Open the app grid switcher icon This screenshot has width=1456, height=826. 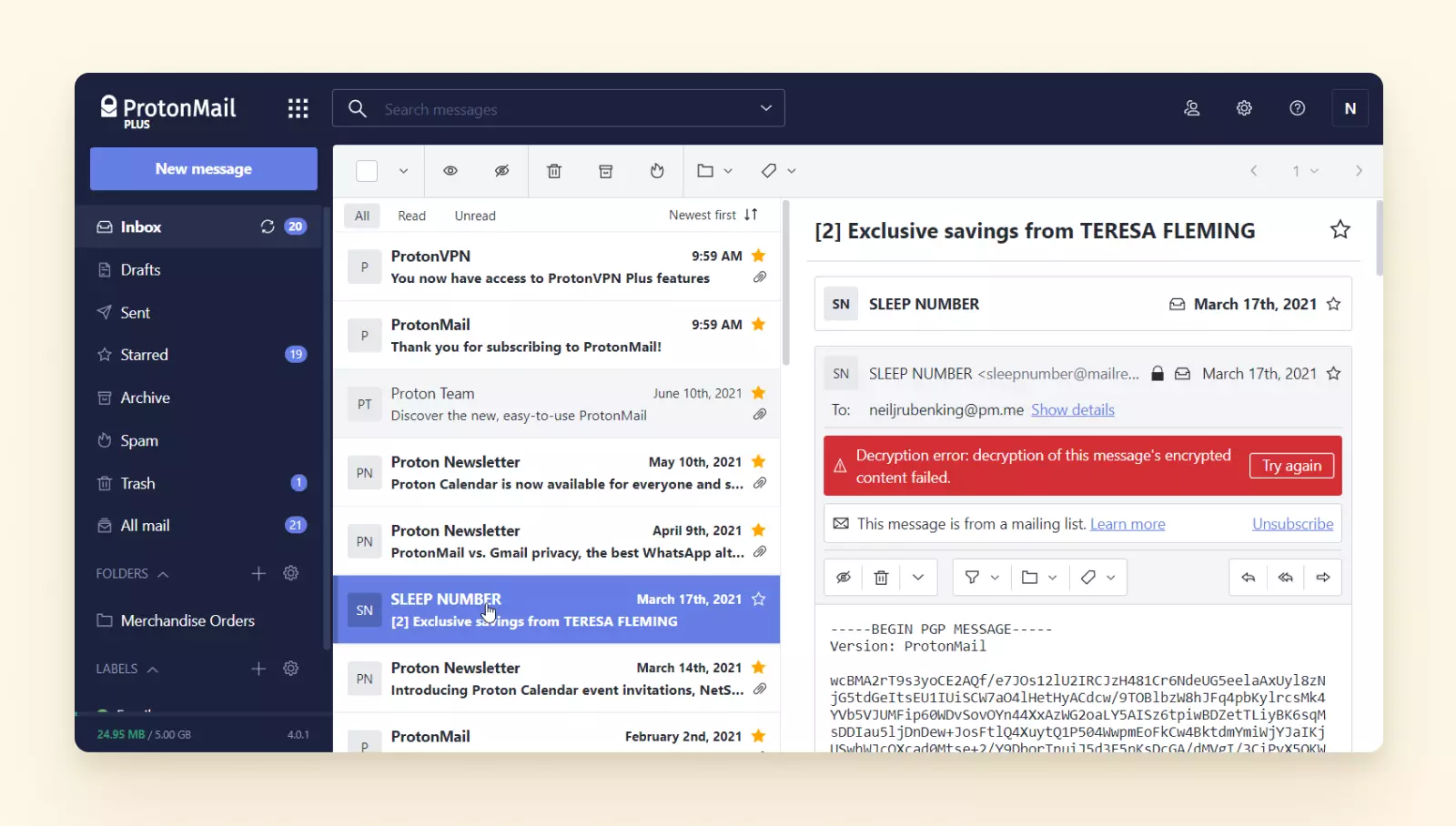click(298, 109)
